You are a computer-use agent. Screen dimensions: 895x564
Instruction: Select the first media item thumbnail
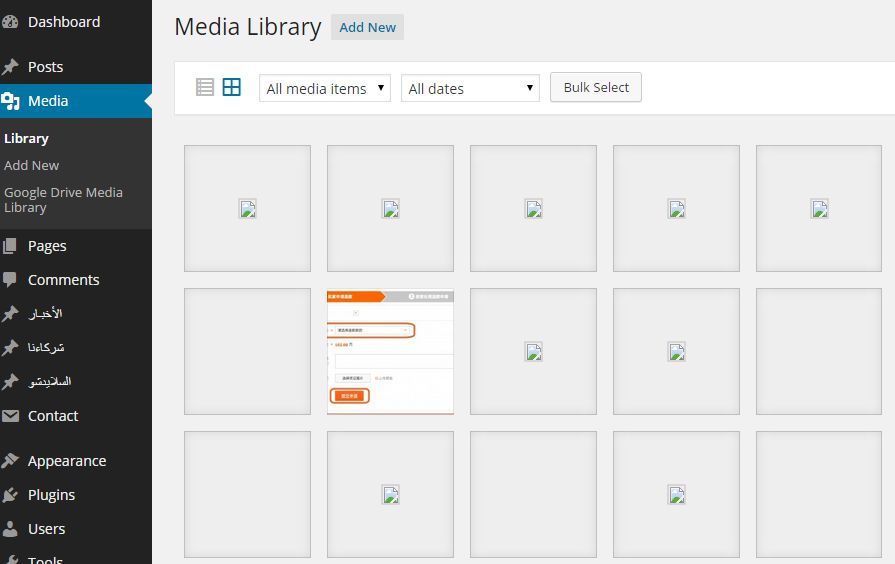[247, 208]
